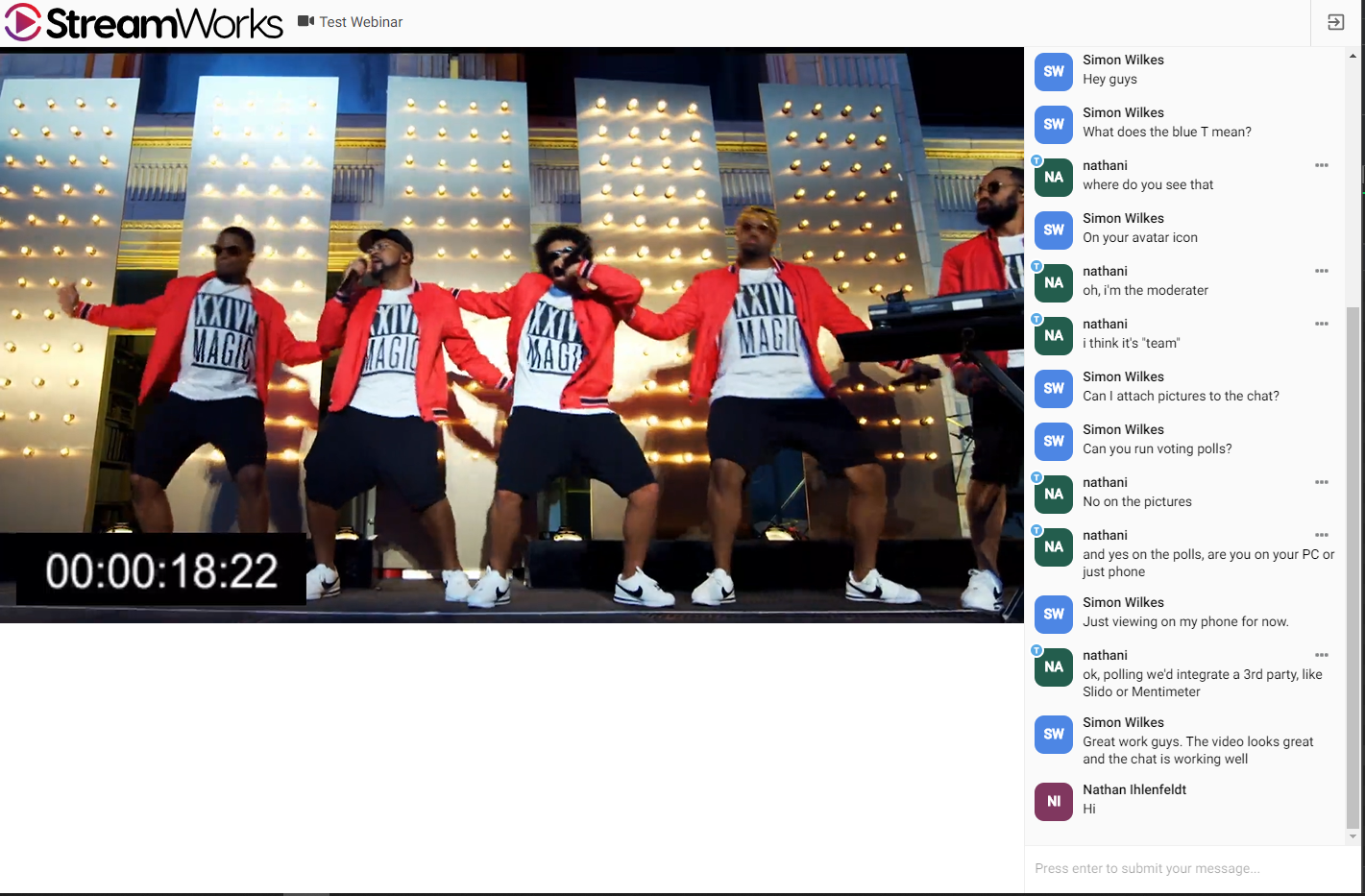Image resolution: width=1365 pixels, height=896 pixels.
Task: Click the Test Webinar title
Action: [x=361, y=22]
